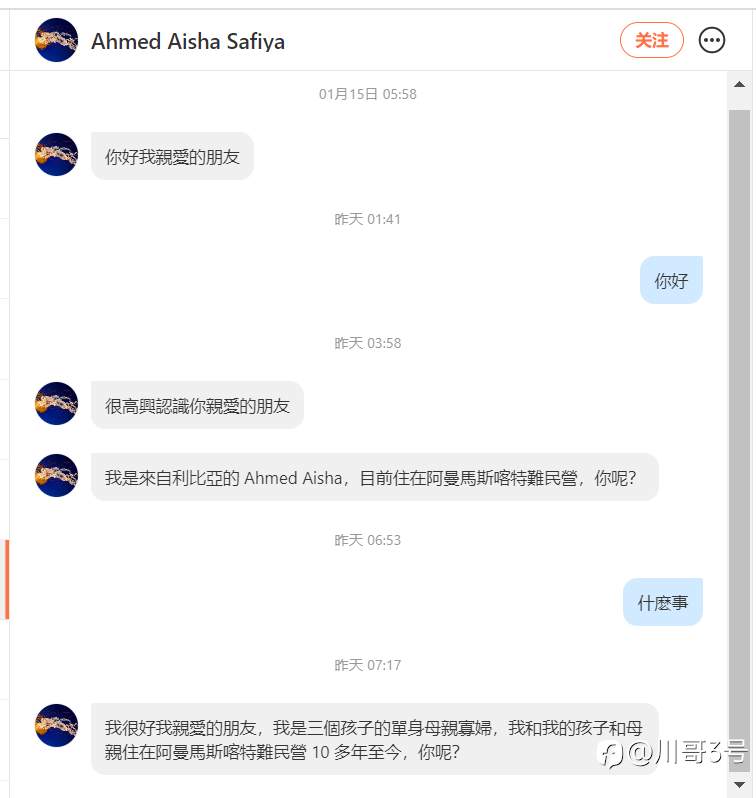Click avatar beside 很高興認識你 message
The height and width of the screenshot is (798, 756).
pos(57,404)
